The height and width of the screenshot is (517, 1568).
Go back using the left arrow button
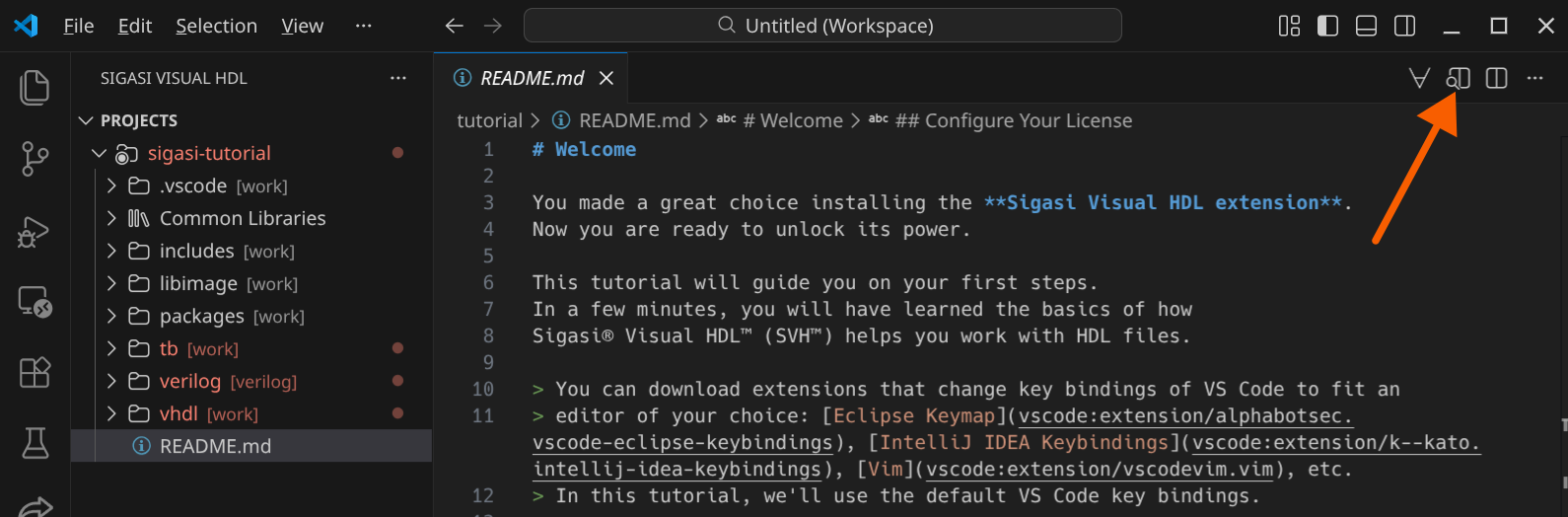point(454,26)
